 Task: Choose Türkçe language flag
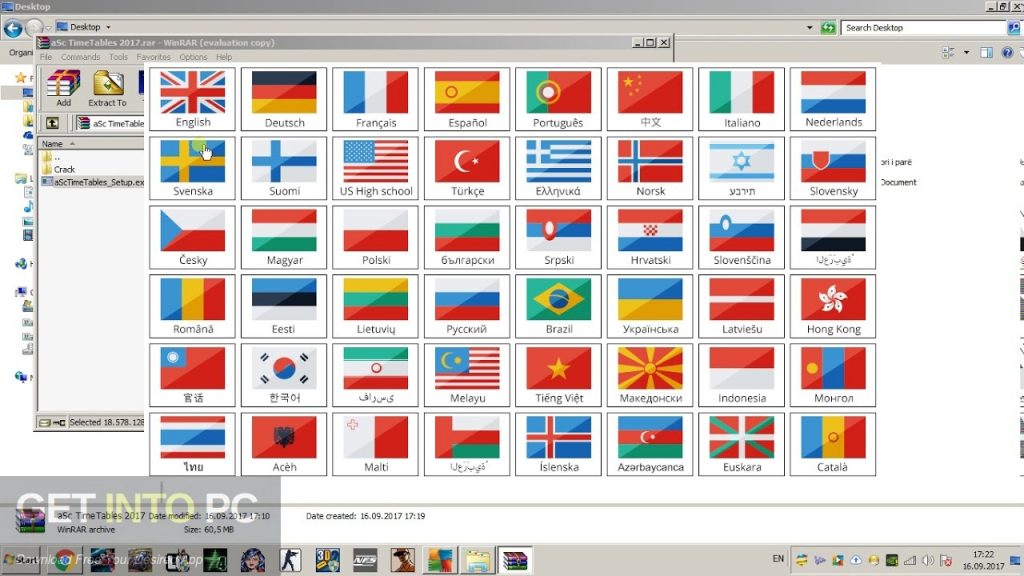click(467, 168)
